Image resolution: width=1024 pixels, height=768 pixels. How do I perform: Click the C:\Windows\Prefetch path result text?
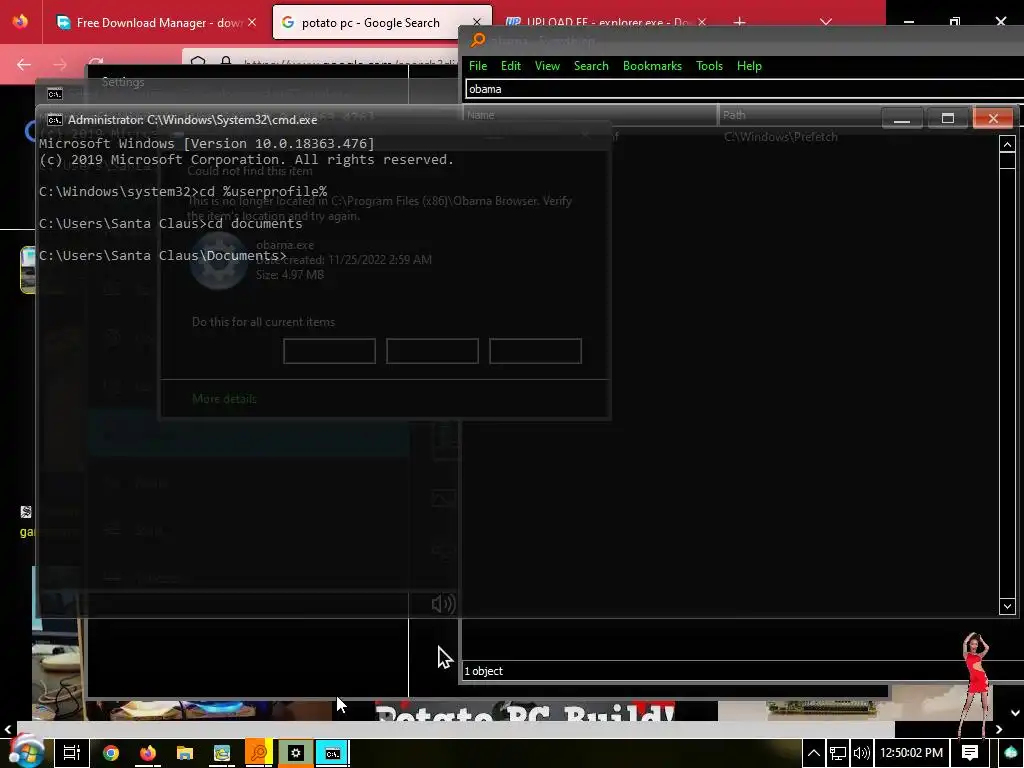point(780,136)
